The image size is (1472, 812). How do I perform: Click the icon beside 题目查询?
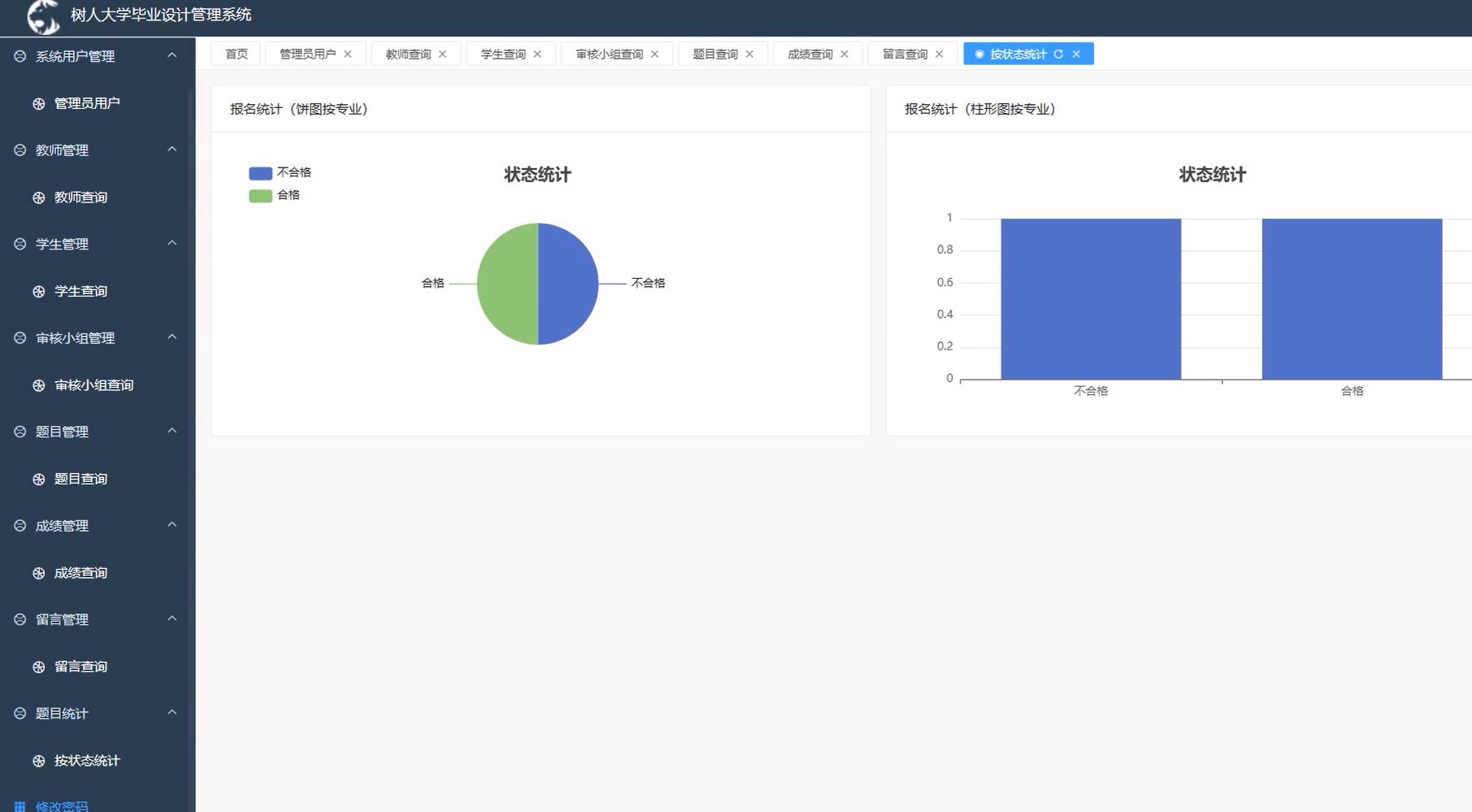tap(38, 478)
